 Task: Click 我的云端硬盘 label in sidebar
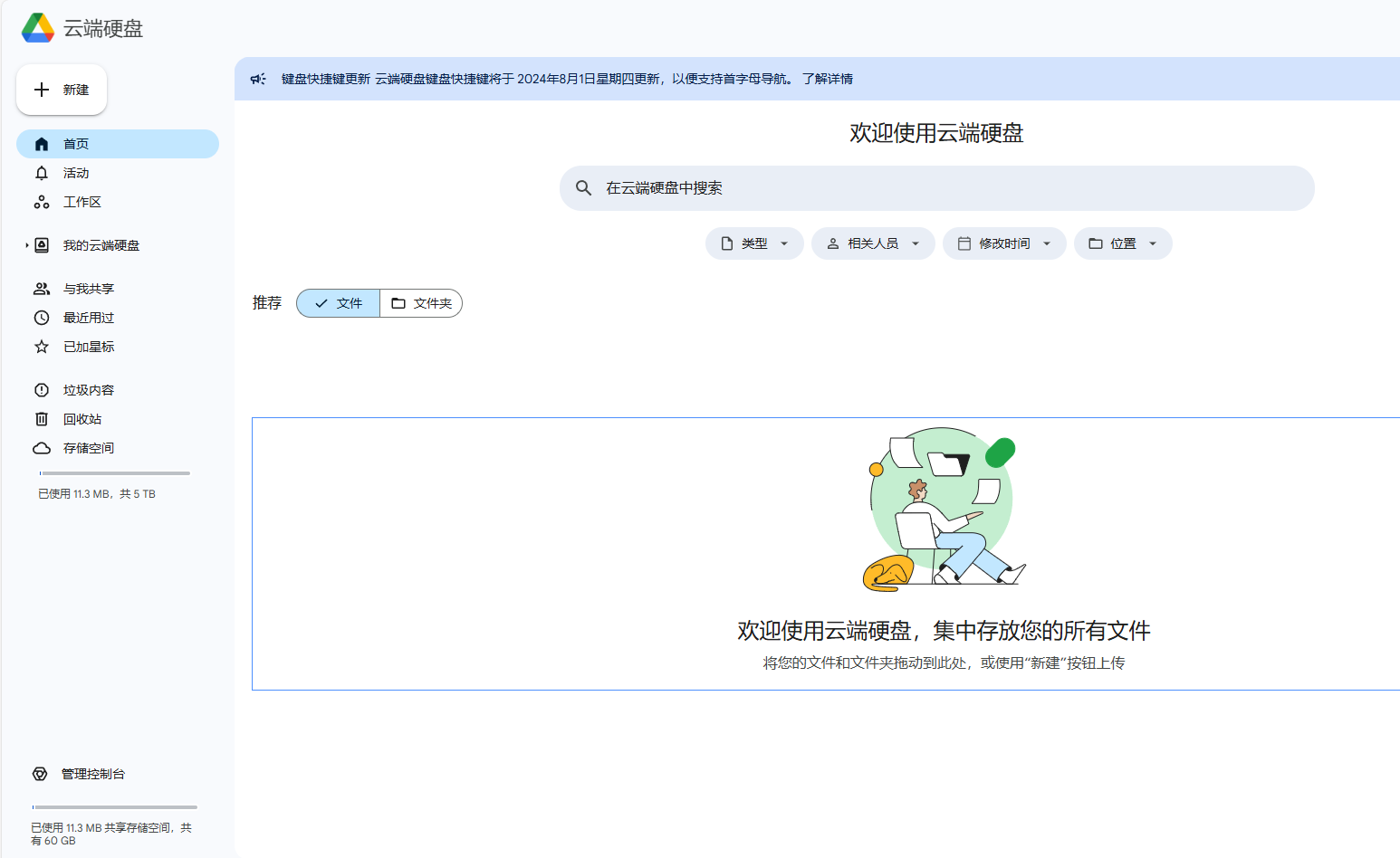coord(101,245)
